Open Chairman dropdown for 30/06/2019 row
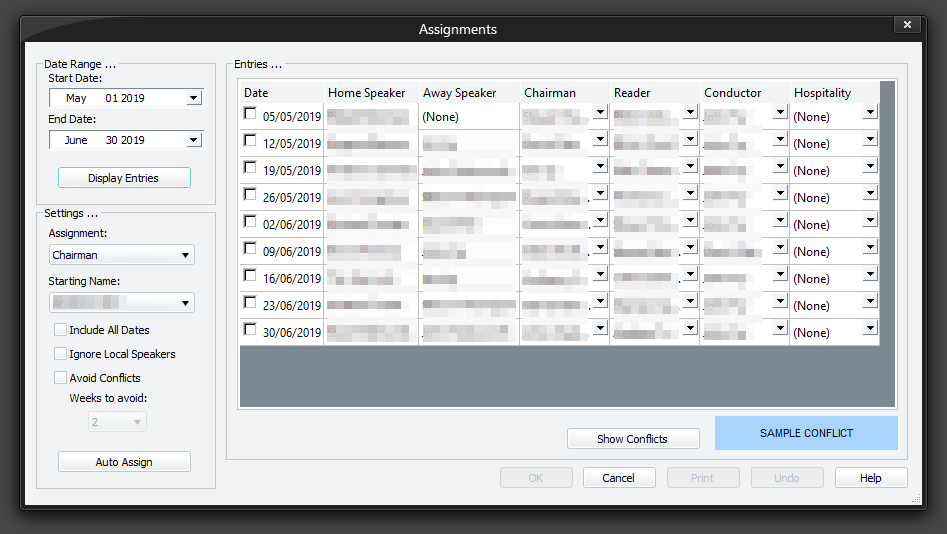 tap(600, 328)
